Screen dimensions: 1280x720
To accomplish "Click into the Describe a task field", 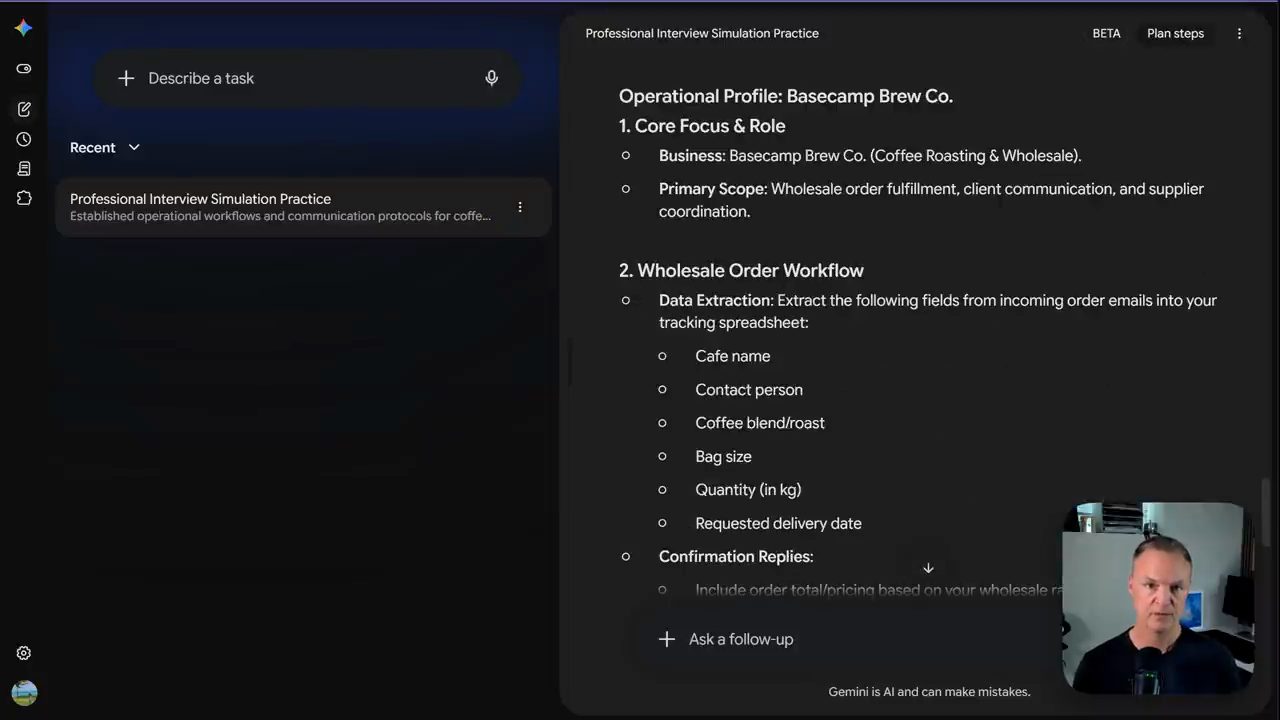I will [x=308, y=78].
